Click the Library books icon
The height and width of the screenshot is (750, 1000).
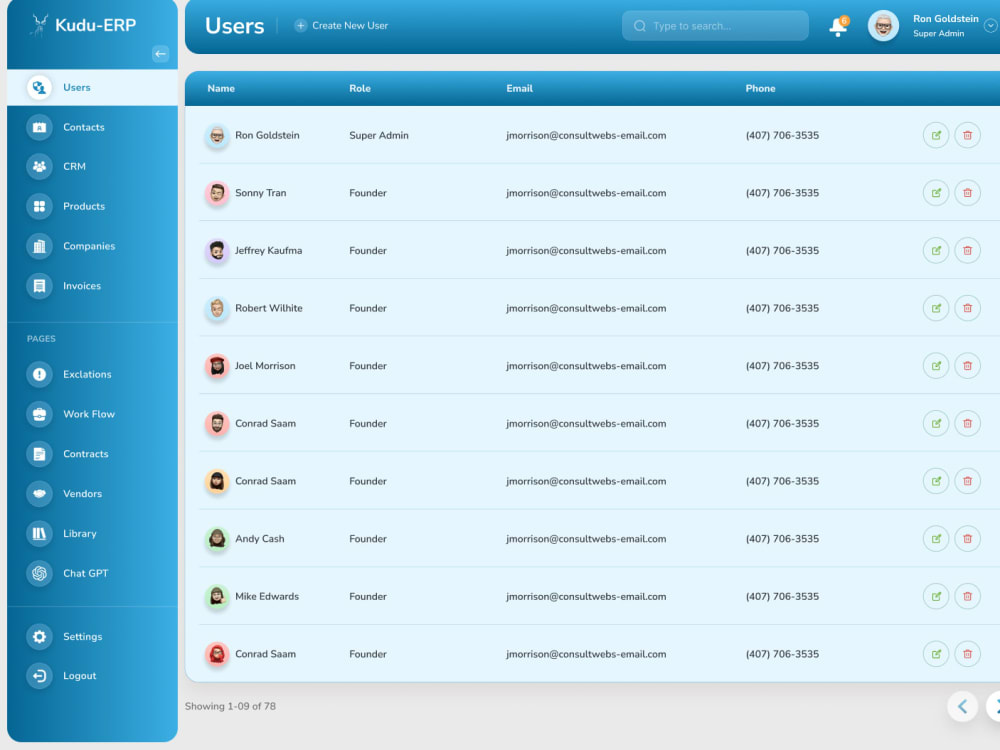40,533
